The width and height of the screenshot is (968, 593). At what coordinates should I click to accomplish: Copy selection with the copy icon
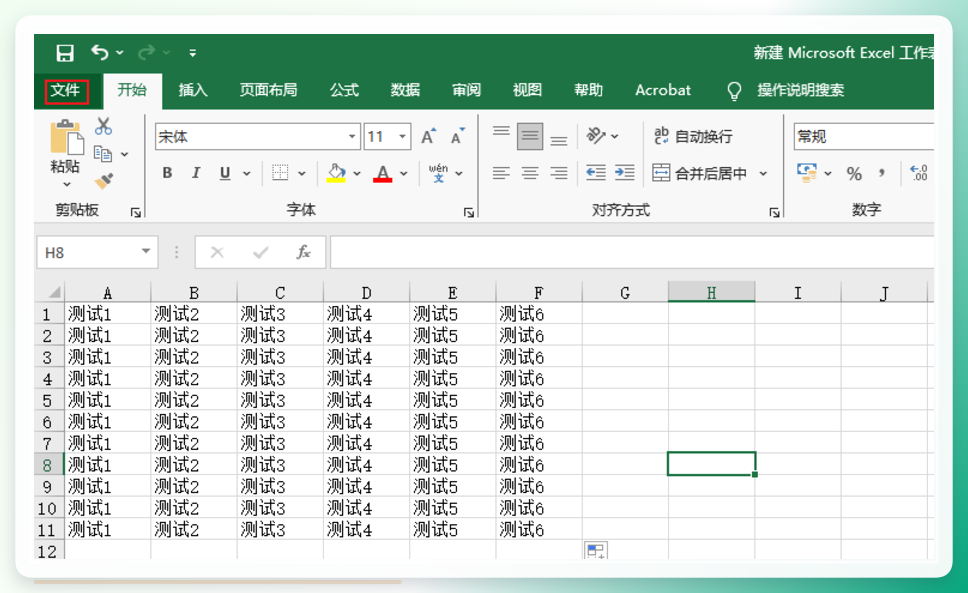pyautogui.click(x=102, y=154)
